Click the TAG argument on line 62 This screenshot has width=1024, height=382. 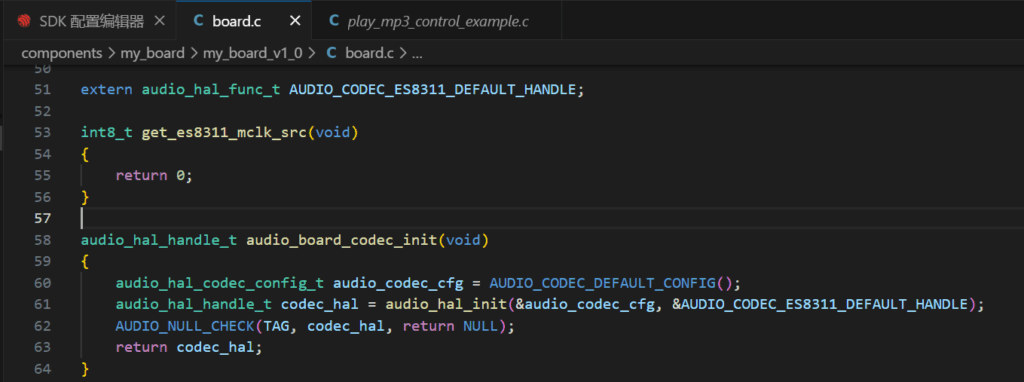(276, 326)
